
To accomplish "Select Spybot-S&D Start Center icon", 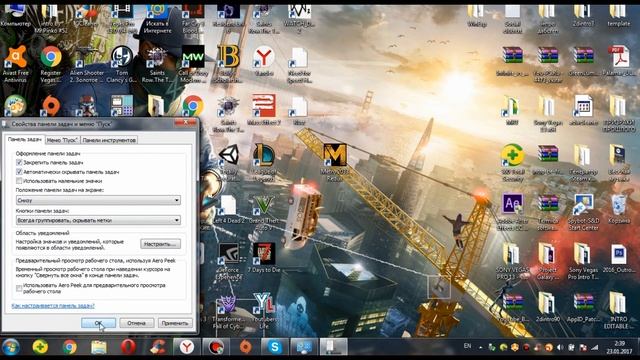I will (583, 212).
